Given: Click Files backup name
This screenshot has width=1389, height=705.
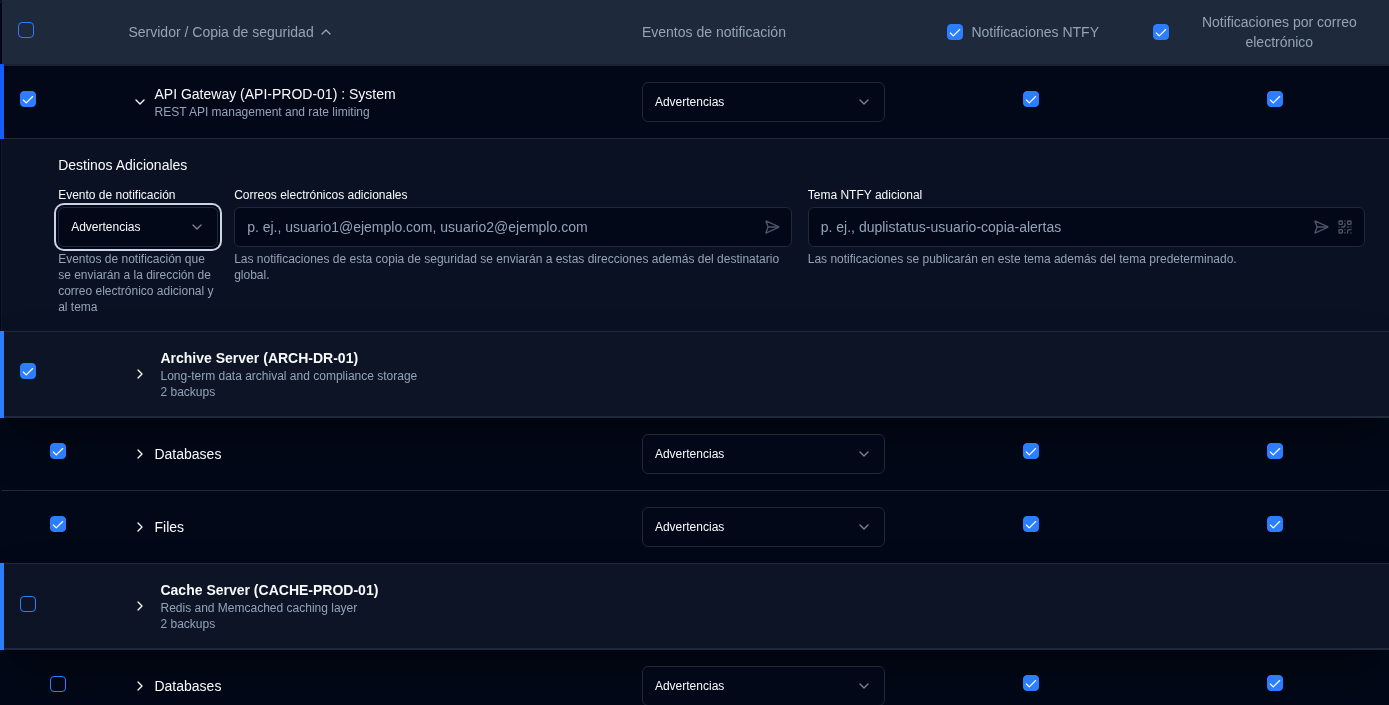Looking at the screenshot, I should (x=169, y=527).
